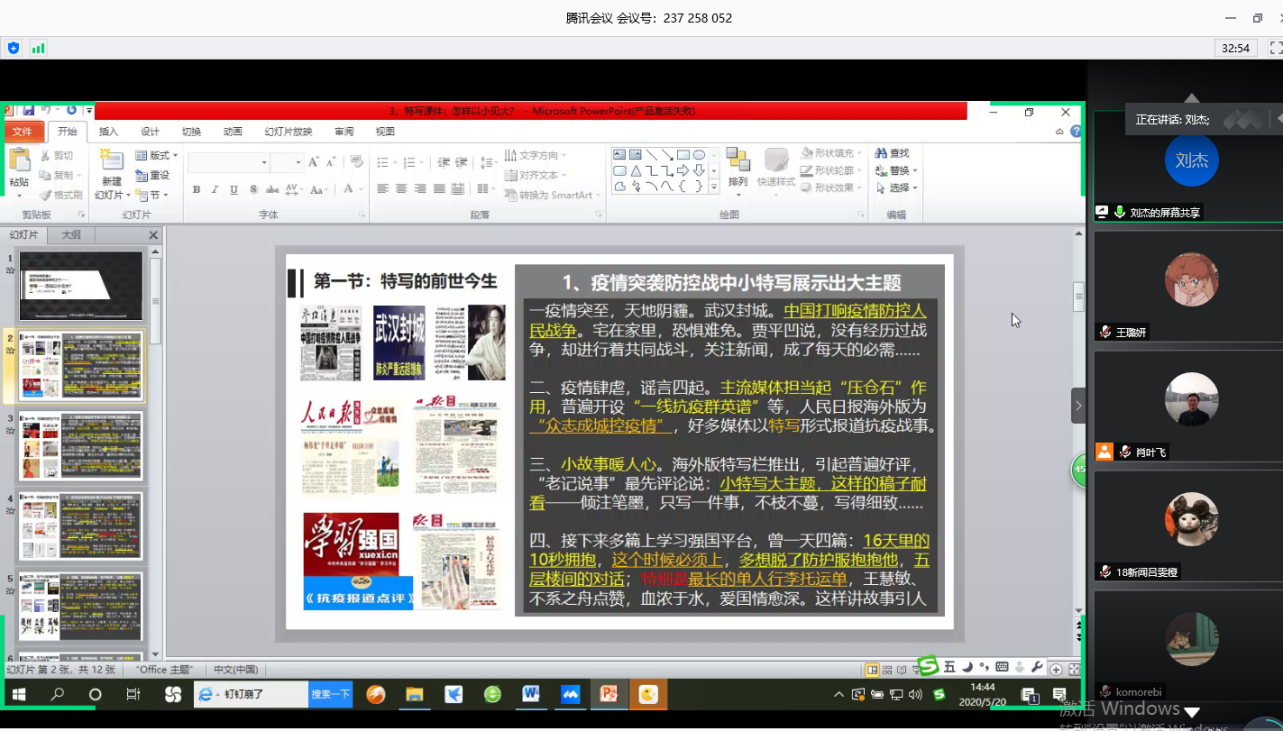Click the Word icon in Windows taskbar
The image size is (1283, 731).
(530, 694)
